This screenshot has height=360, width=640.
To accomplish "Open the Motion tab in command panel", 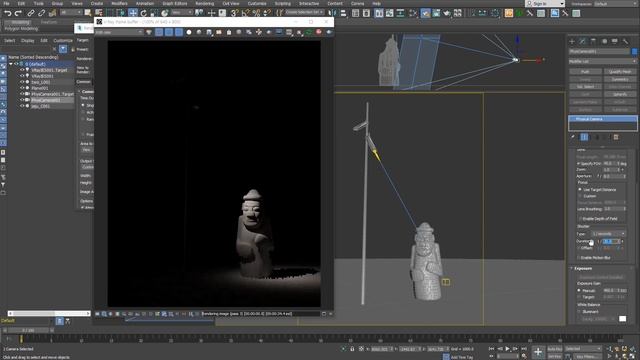I will 604,41.
